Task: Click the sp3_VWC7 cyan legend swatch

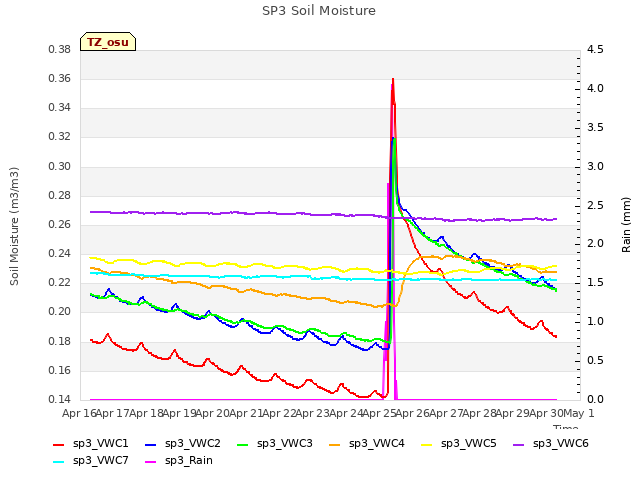Action: (59, 462)
